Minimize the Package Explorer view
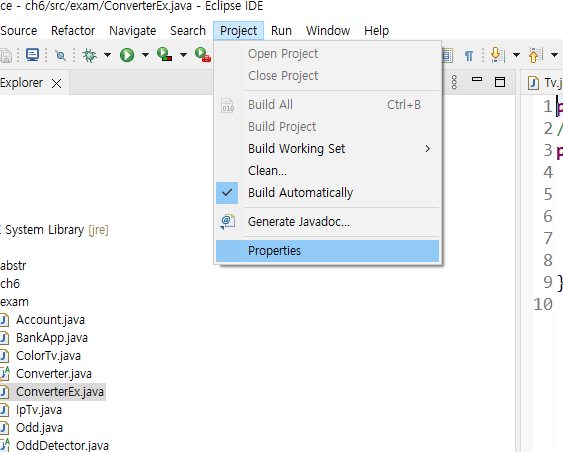The image size is (563, 452). click(x=477, y=79)
